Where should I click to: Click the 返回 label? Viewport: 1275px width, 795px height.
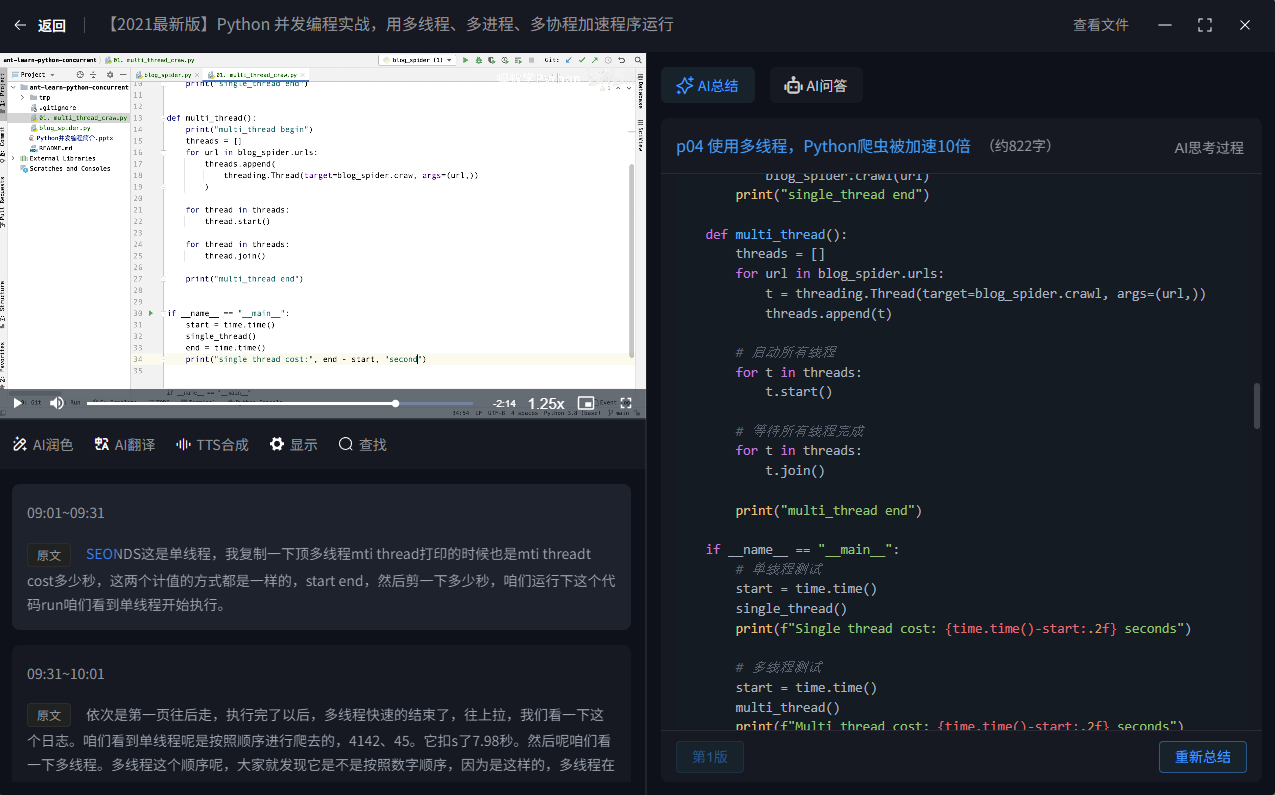(52, 25)
